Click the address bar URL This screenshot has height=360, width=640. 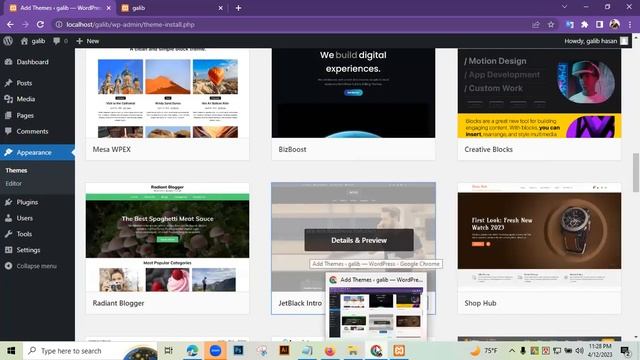[x=130, y=24]
